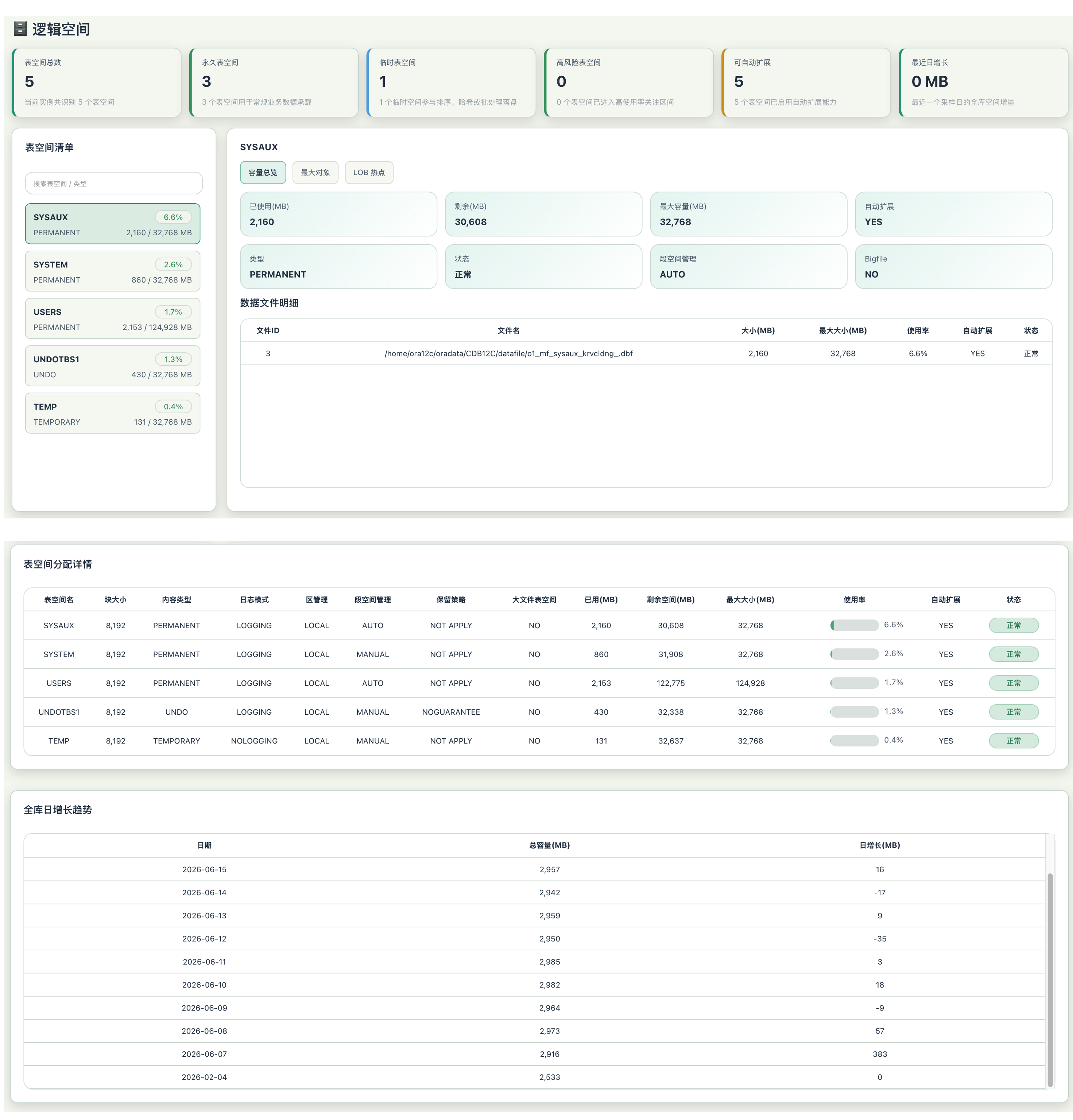
Task: Select the SYSTEM tablespace in the list
Action: pos(113,271)
